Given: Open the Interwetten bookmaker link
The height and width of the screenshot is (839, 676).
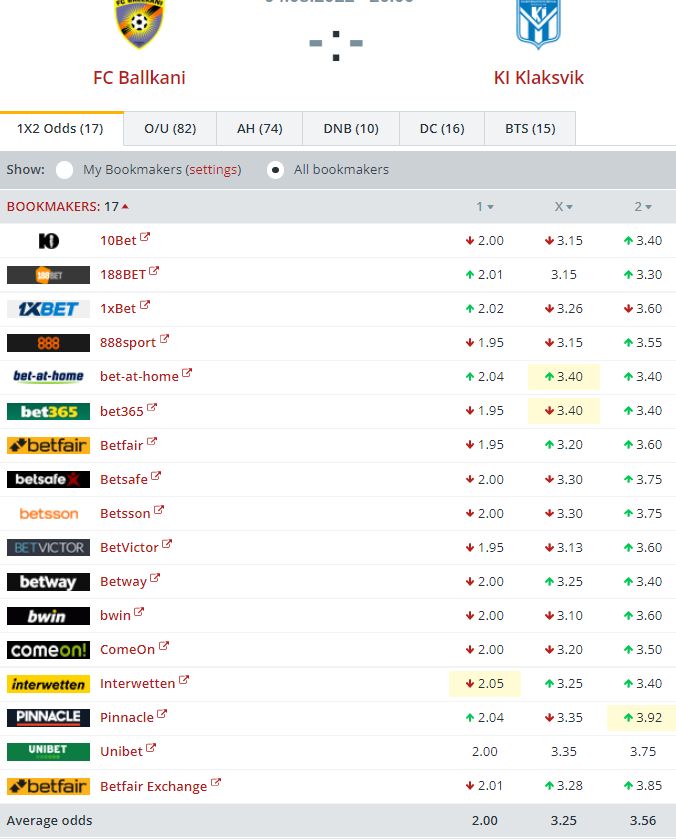Looking at the screenshot, I should tap(138, 684).
